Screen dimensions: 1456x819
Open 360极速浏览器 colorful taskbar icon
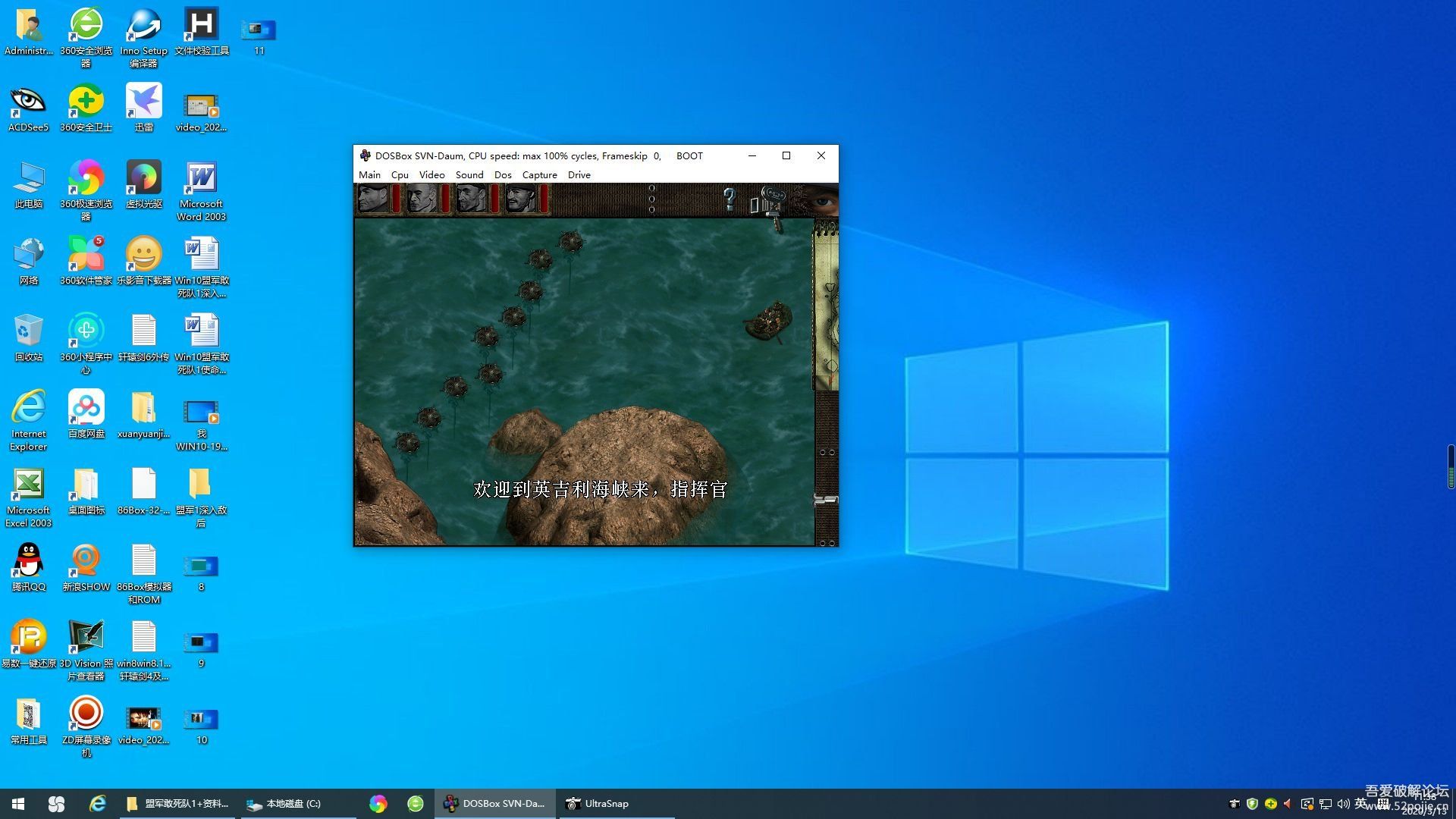378,804
